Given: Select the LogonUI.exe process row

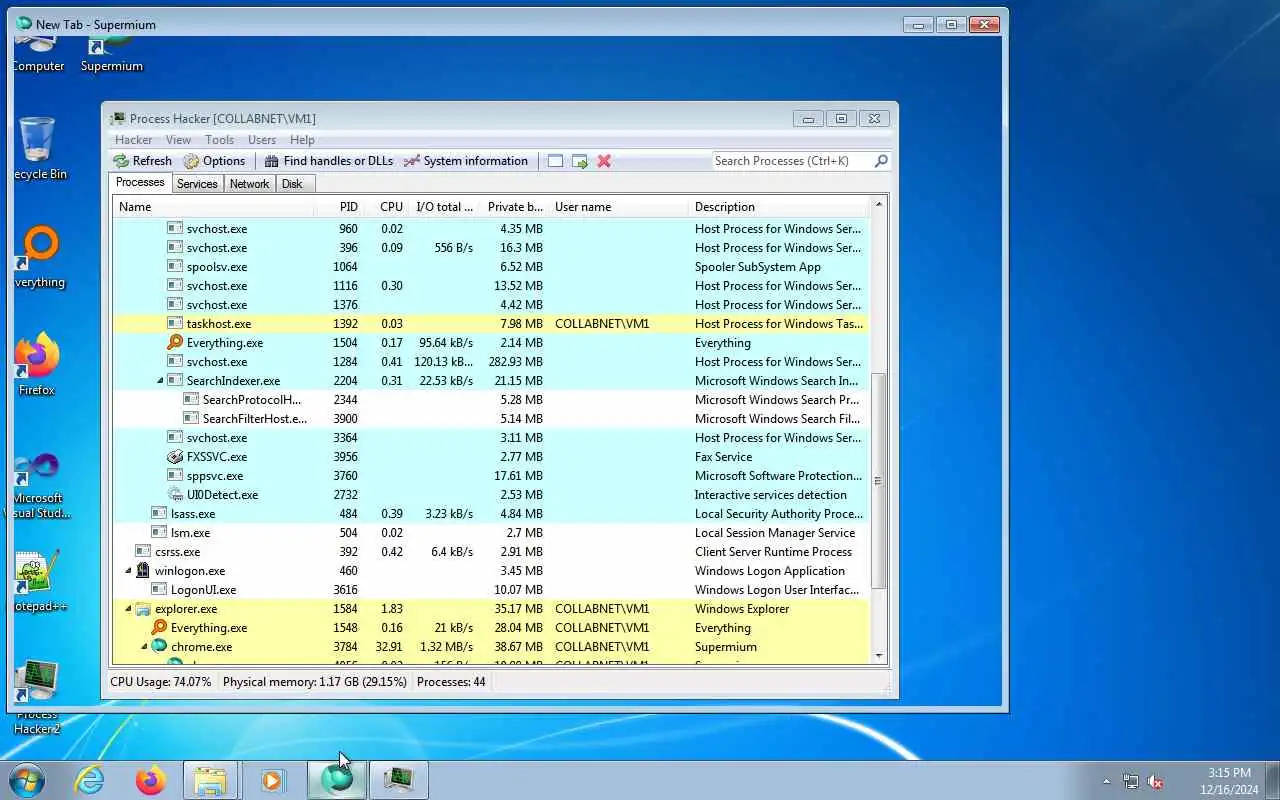Looking at the screenshot, I should [x=491, y=590].
